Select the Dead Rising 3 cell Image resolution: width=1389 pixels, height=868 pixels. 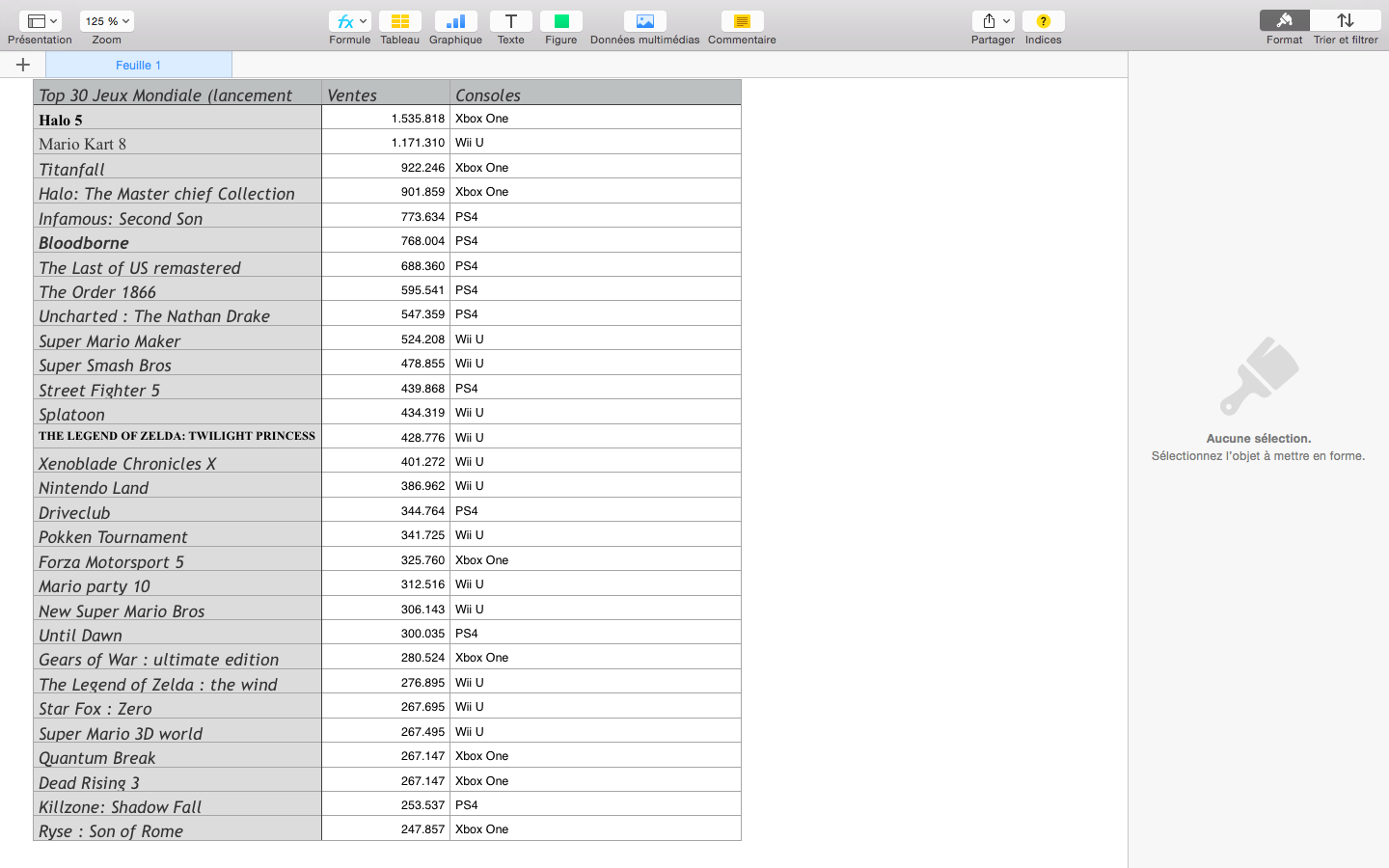coord(177,780)
